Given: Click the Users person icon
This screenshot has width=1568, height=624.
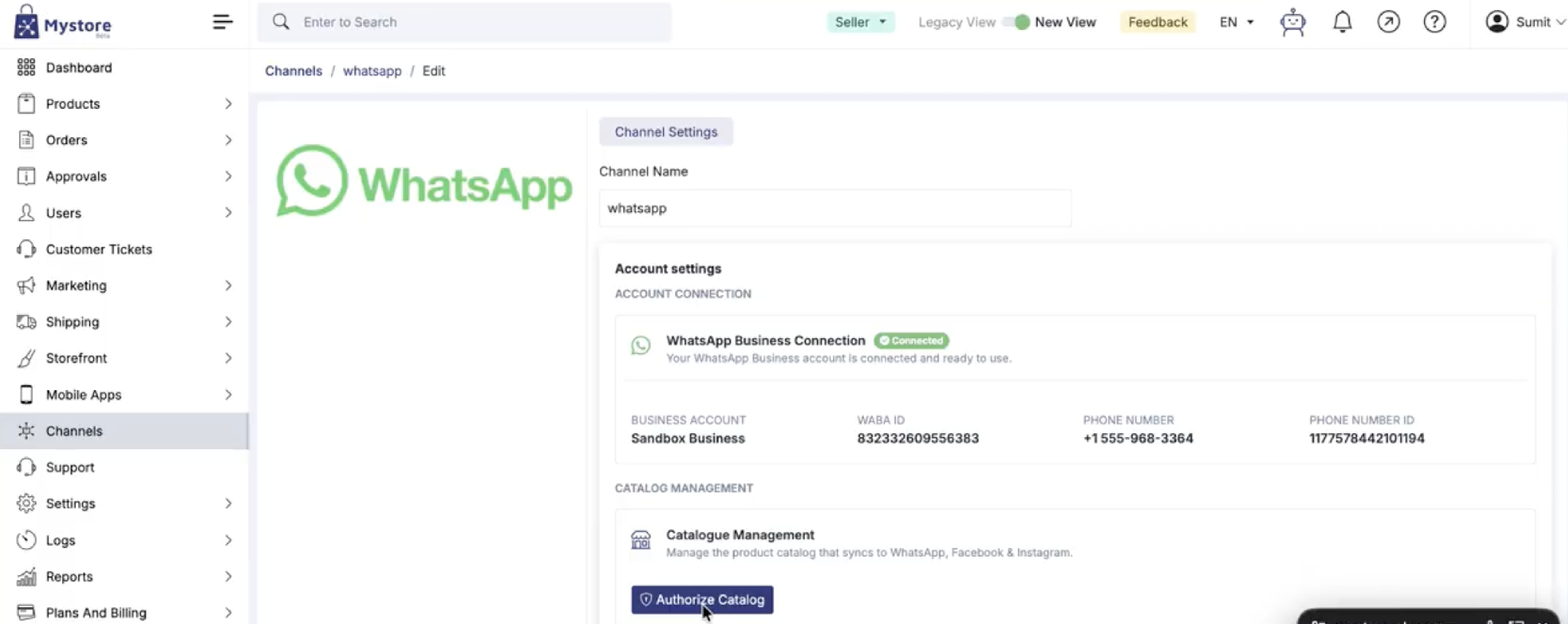Looking at the screenshot, I should click(x=26, y=212).
